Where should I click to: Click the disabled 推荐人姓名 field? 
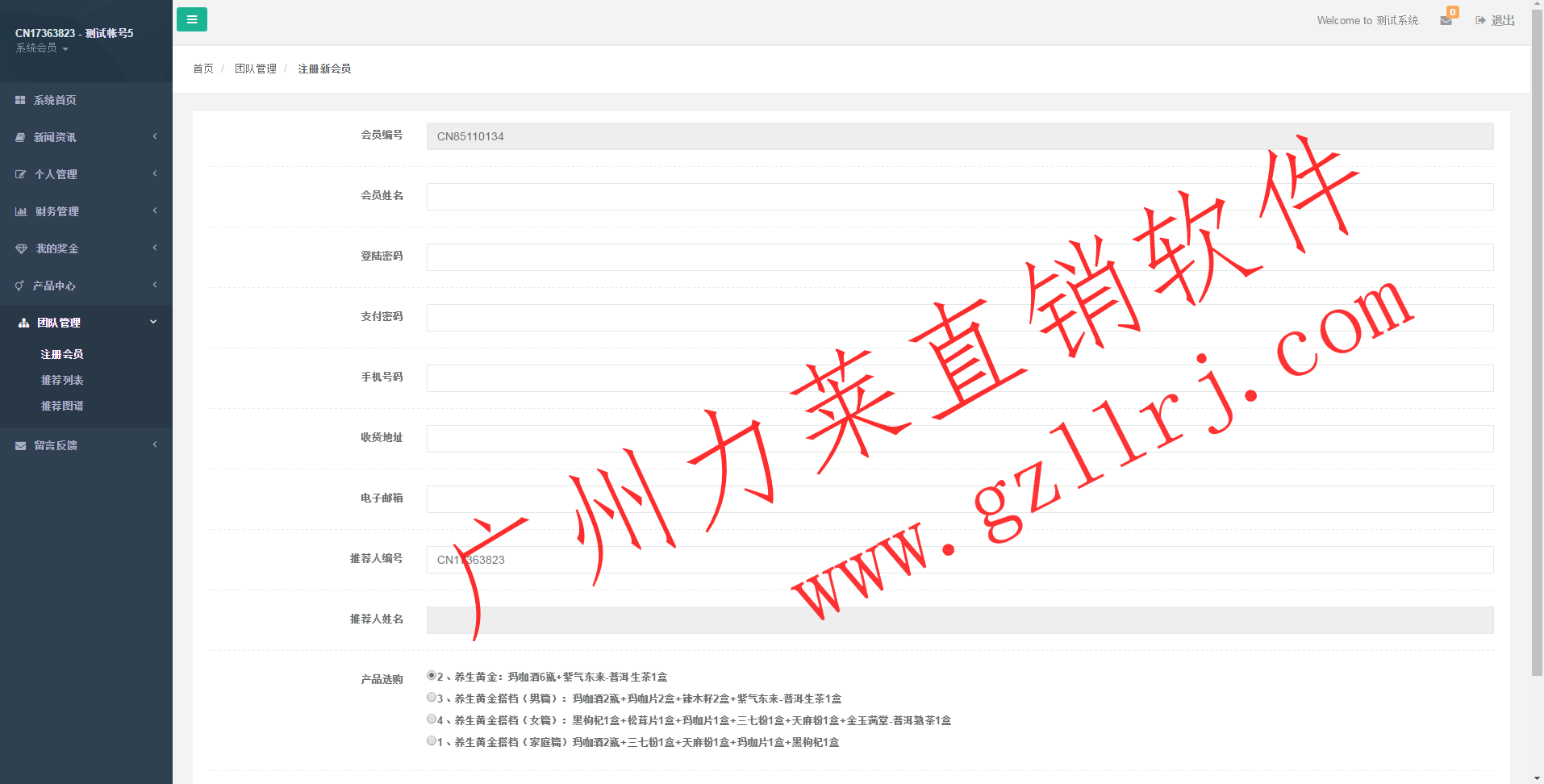[x=960, y=620]
